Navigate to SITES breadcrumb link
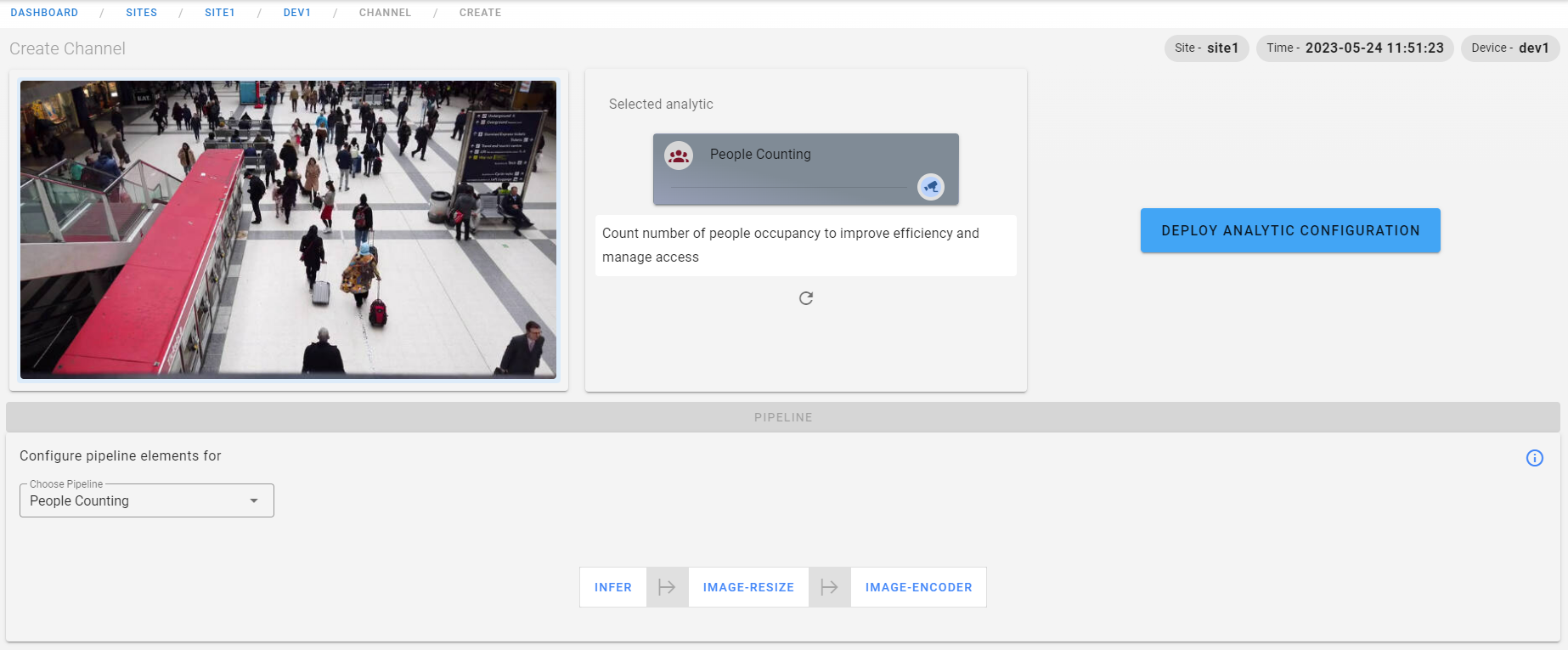Image resolution: width=1568 pixels, height=650 pixels. coord(141,13)
